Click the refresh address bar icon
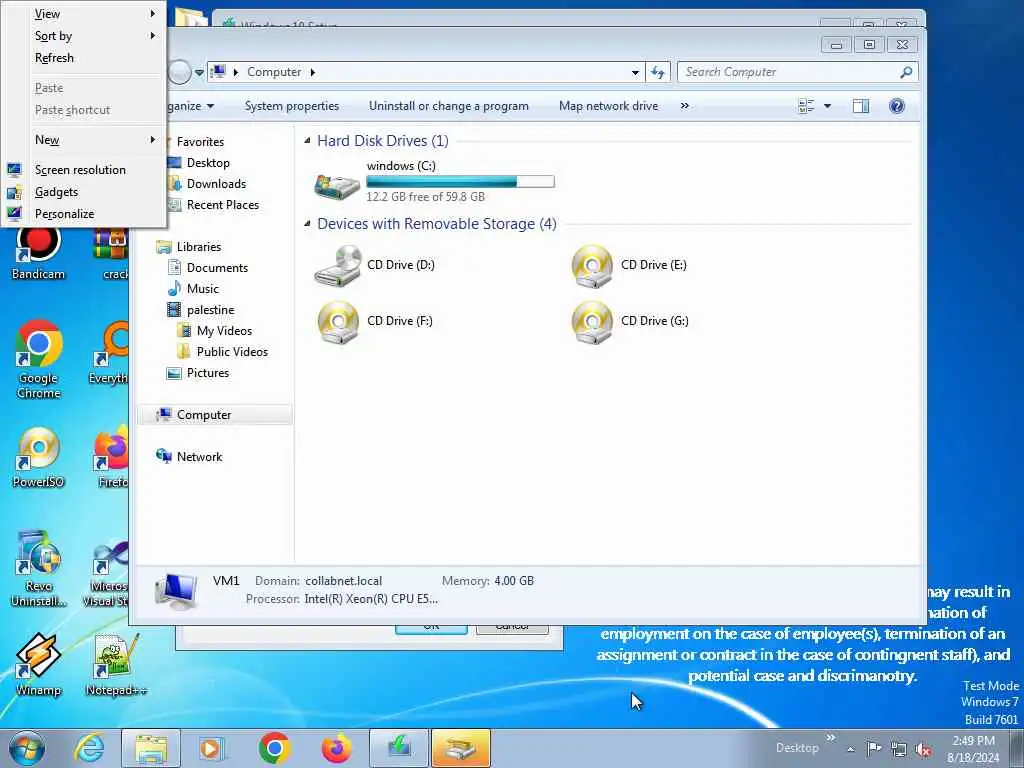The image size is (1024, 768). click(x=658, y=72)
